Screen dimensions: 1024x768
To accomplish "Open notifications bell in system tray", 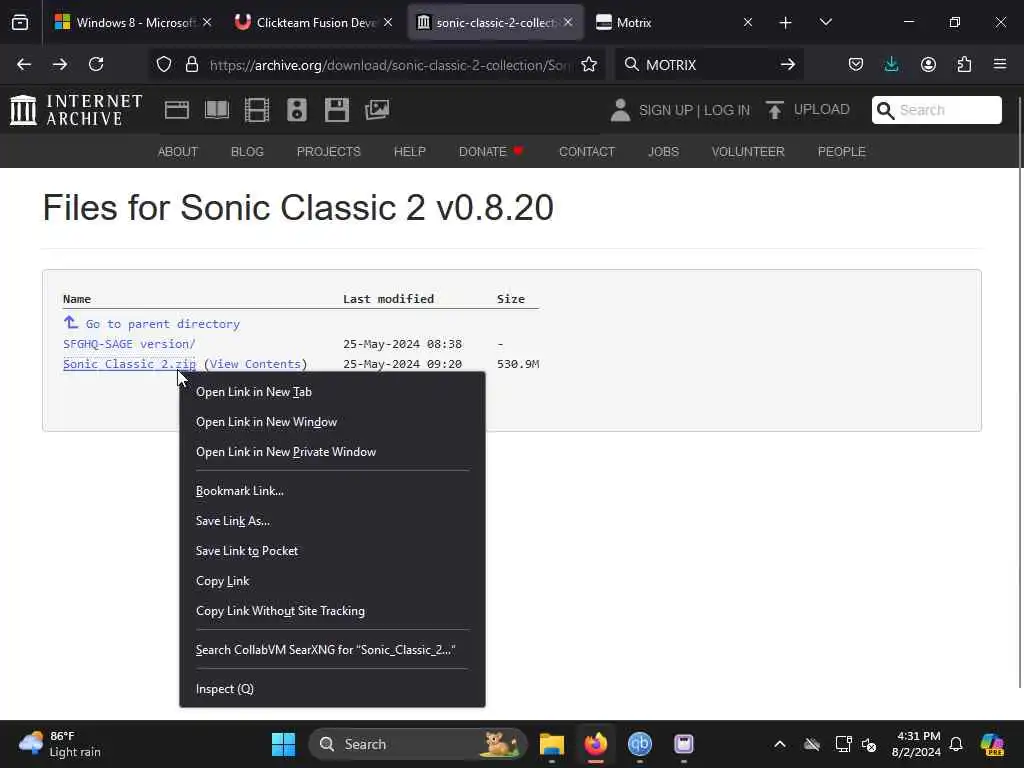I will (x=956, y=744).
